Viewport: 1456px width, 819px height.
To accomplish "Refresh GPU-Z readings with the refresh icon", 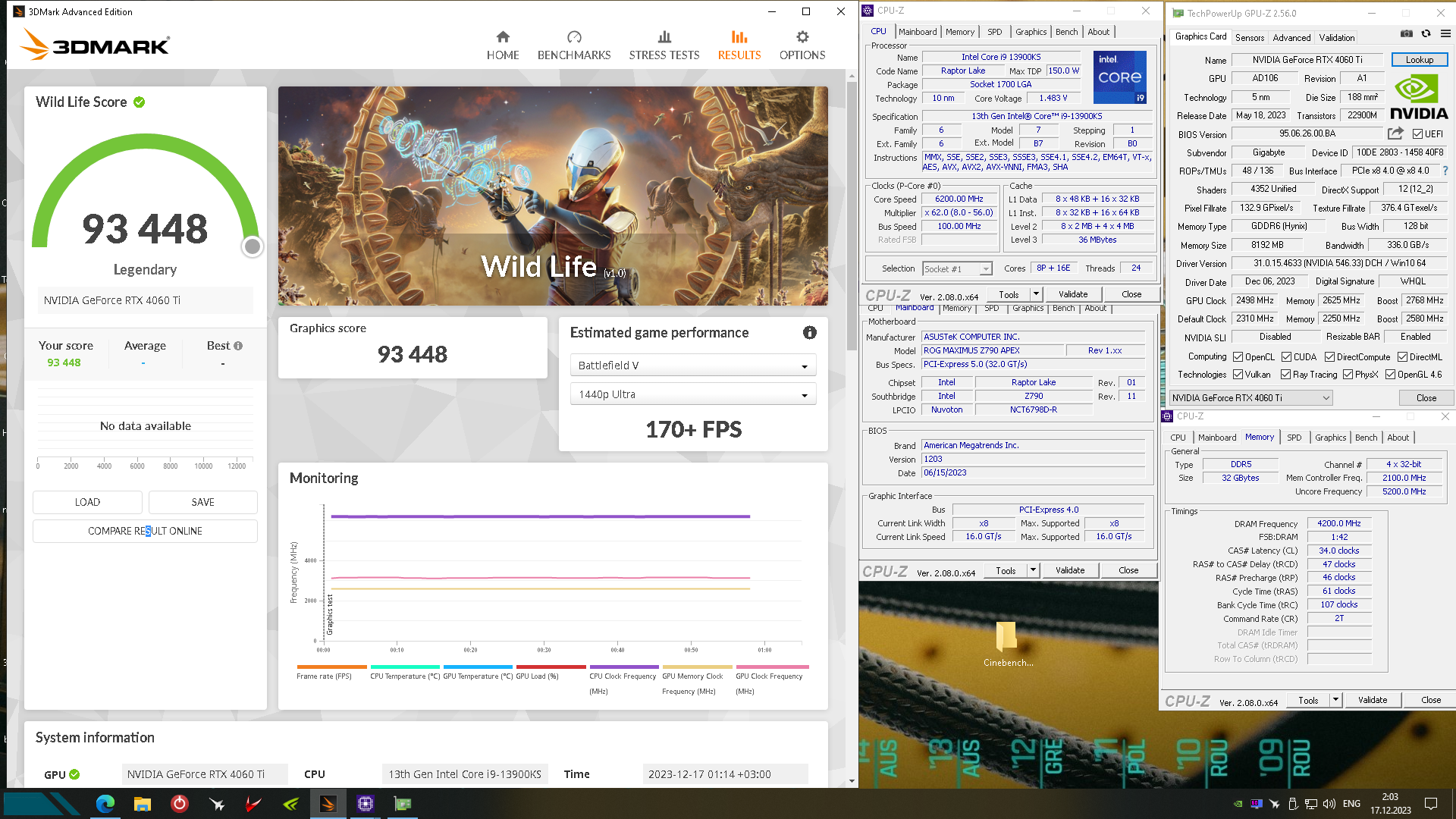I will coord(1426,33).
